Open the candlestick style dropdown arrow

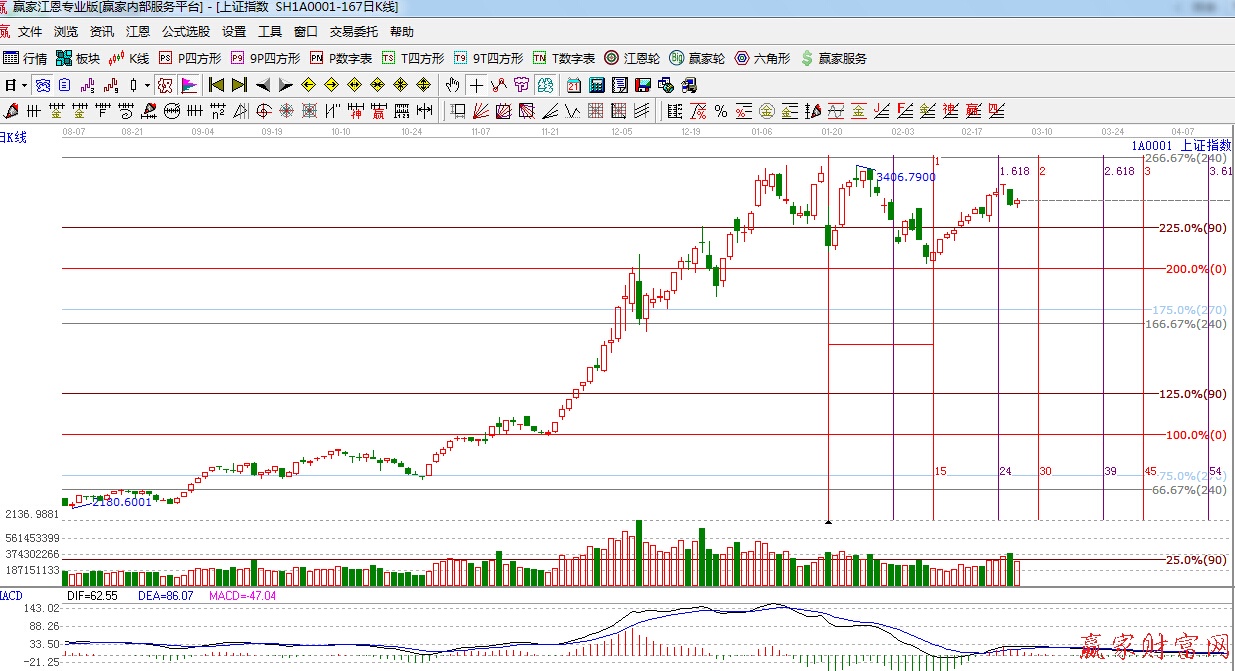click(147, 85)
